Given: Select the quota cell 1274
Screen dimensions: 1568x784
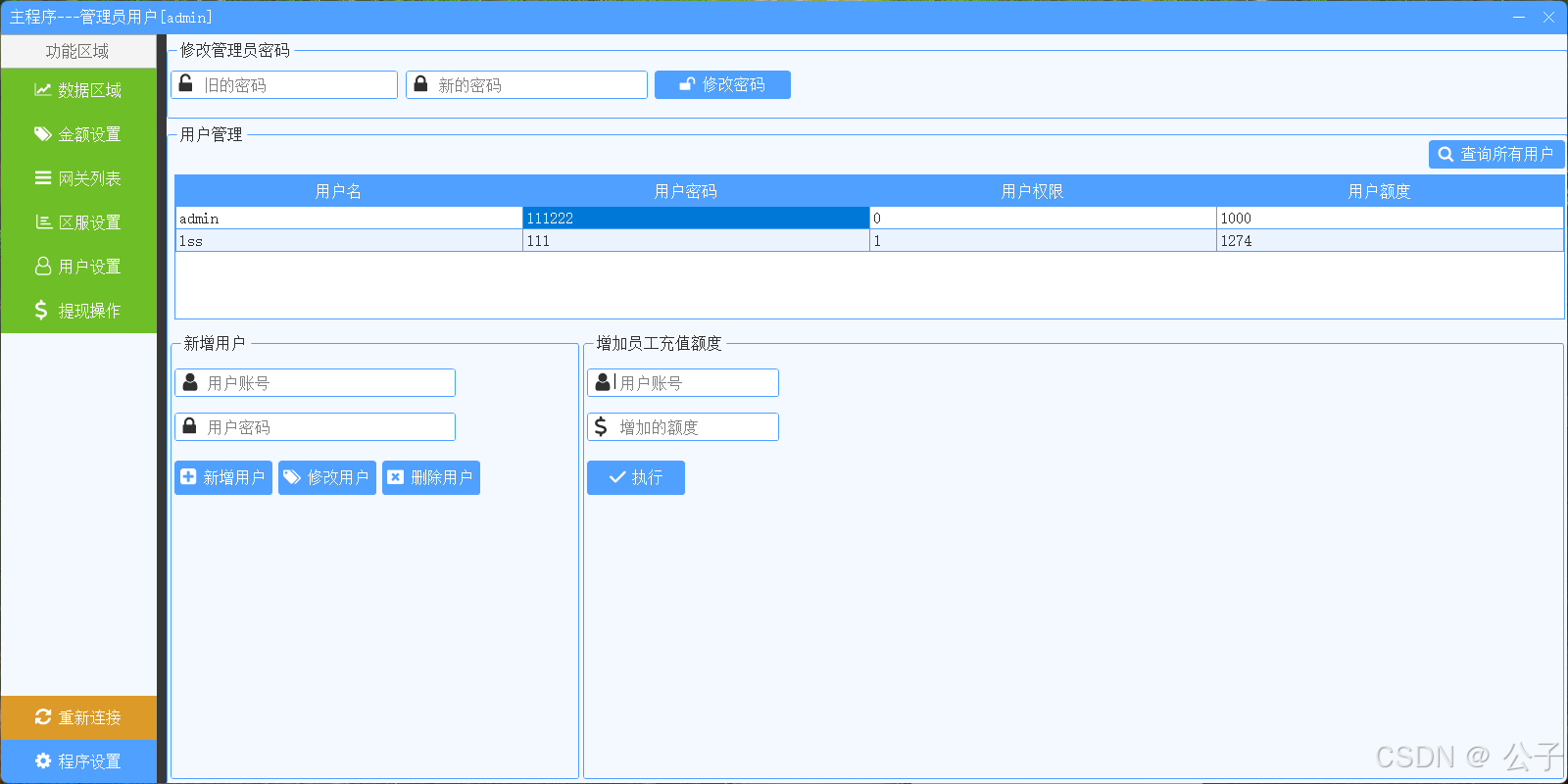Looking at the screenshot, I should click(1390, 240).
